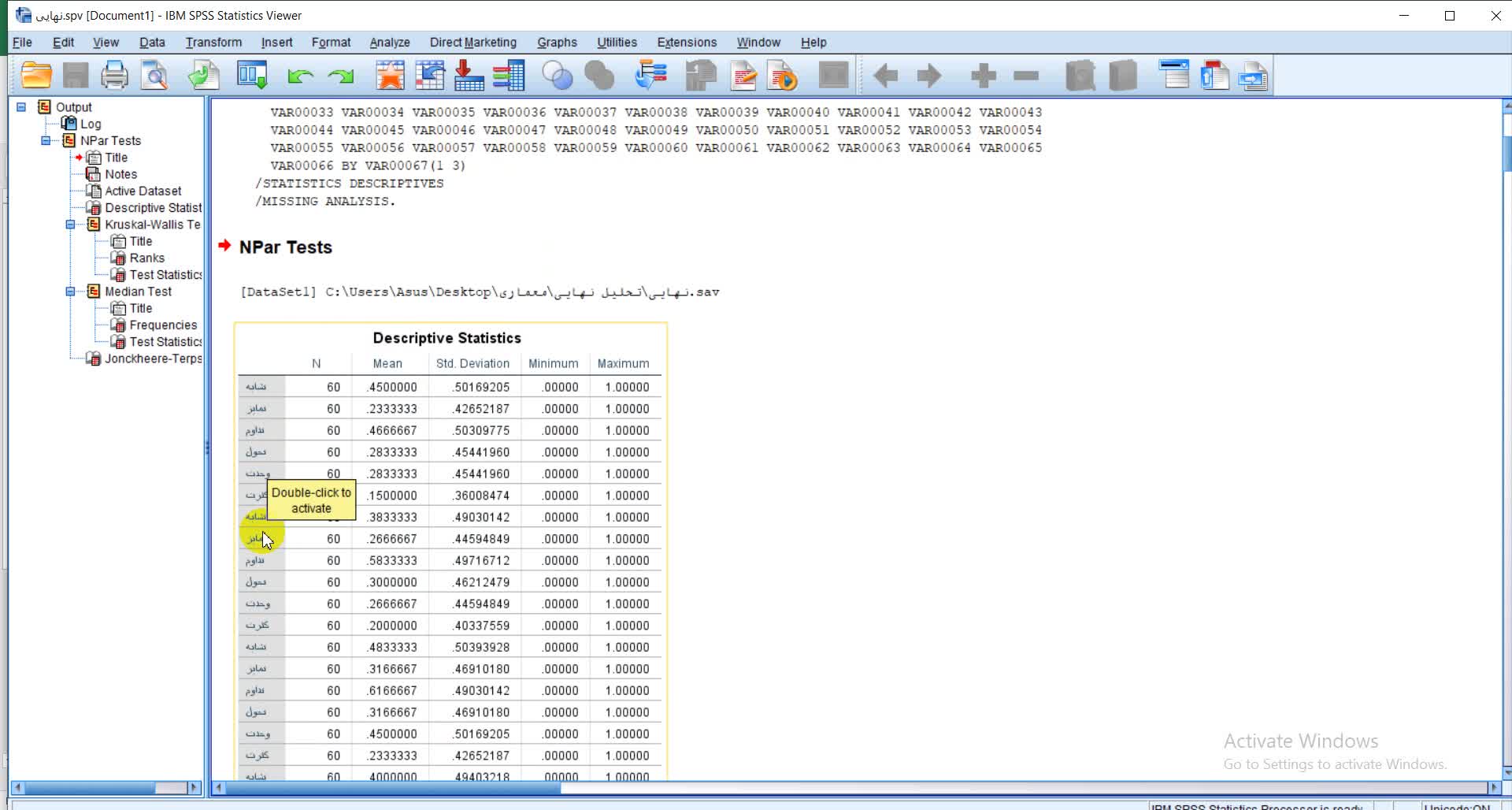Collapse the Output root node
The width and height of the screenshot is (1512, 810).
coord(21,107)
